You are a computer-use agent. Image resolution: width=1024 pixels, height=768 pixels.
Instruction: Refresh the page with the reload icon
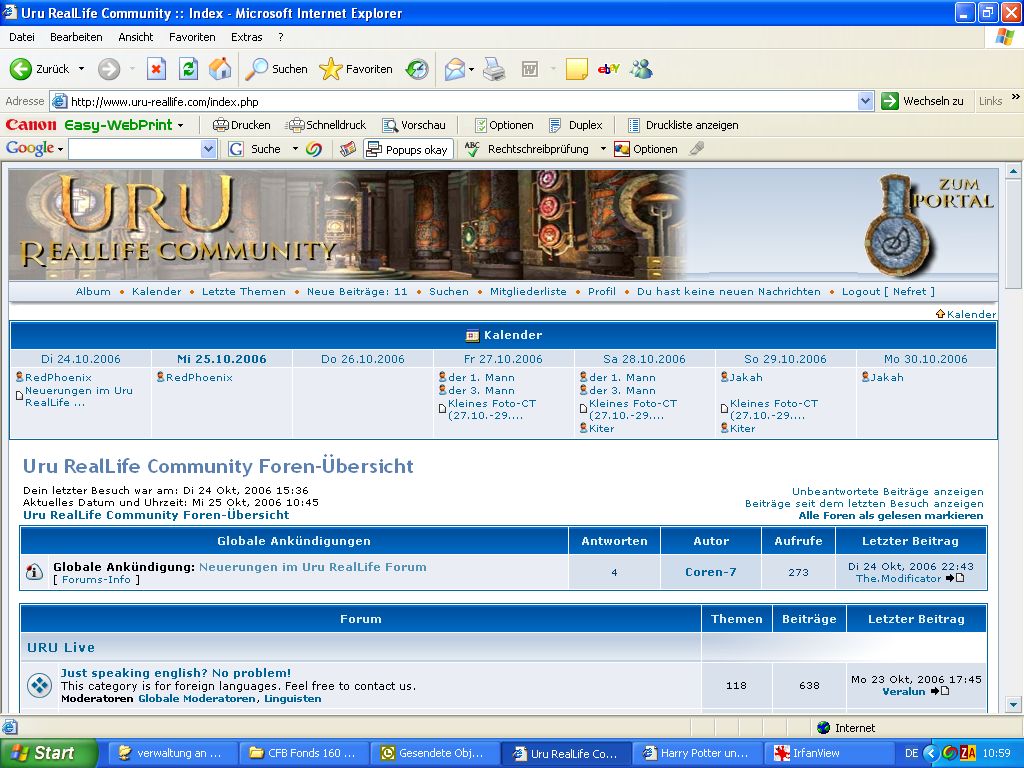pyautogui.click(x=188, y=69)
